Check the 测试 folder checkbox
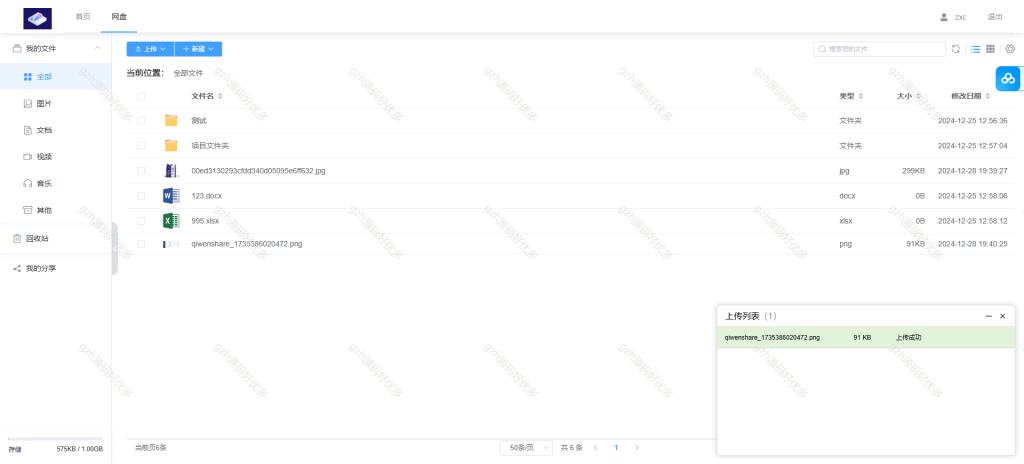This screenshot has height=464, width=1024. point(141,121)
